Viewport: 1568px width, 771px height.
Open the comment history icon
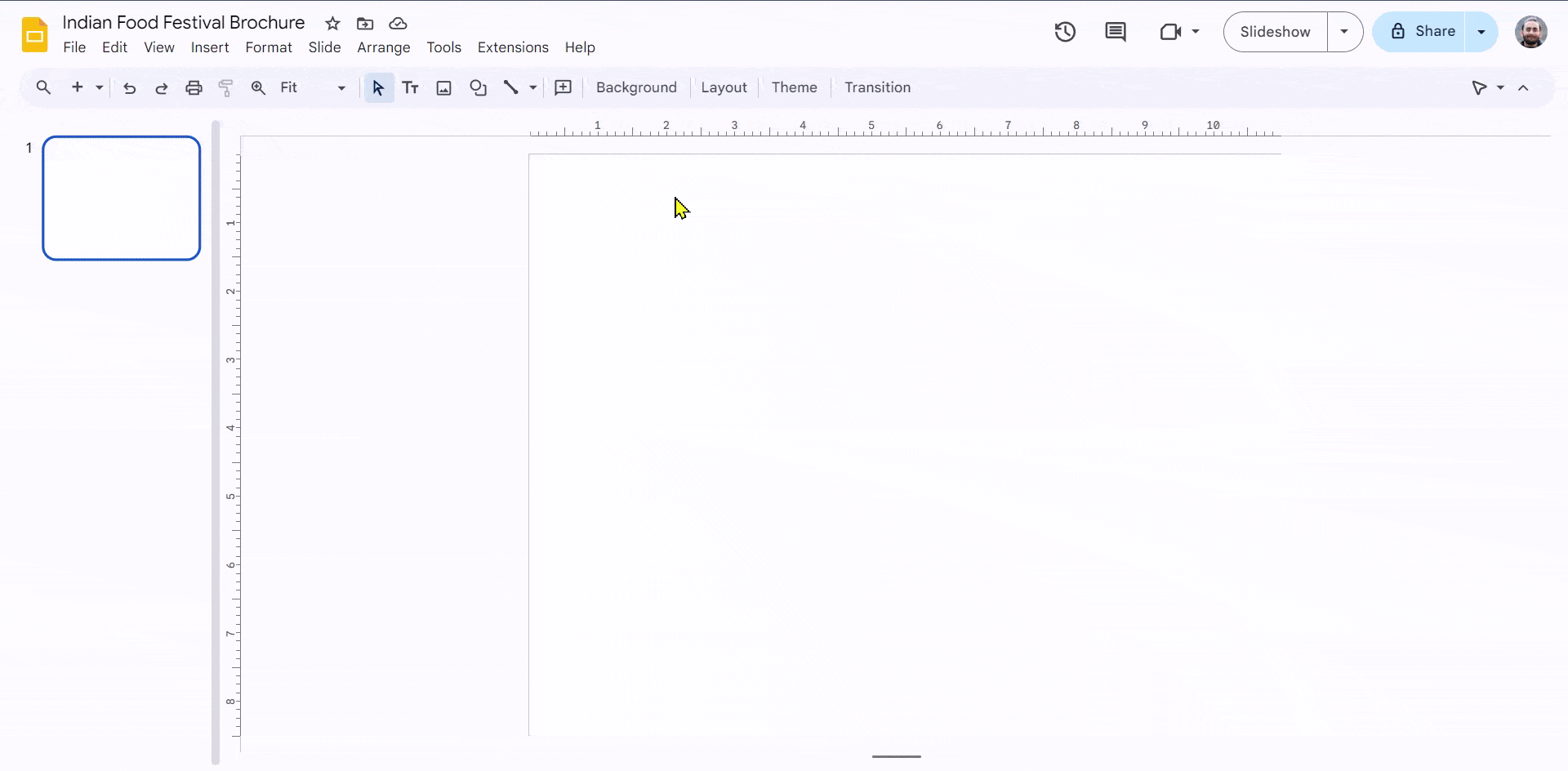(x=1116, y=32)
